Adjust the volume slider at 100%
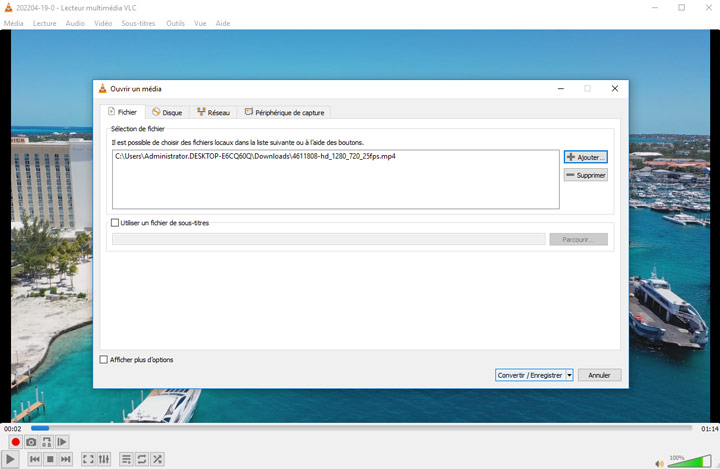 pyautogui.click(x=689, y=461)
